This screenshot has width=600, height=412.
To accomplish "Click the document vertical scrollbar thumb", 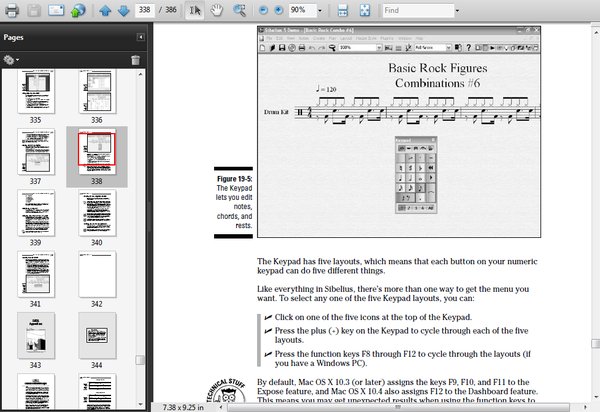I will coord(595,344).
